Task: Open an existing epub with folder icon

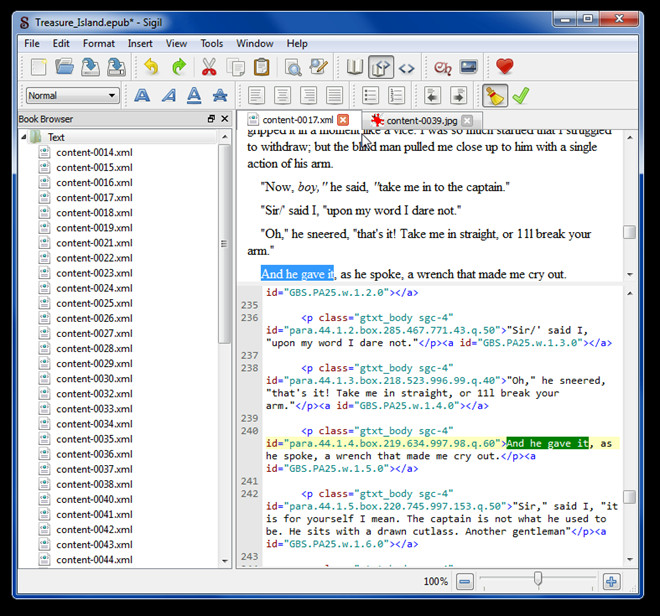Action: coord(64,67)
